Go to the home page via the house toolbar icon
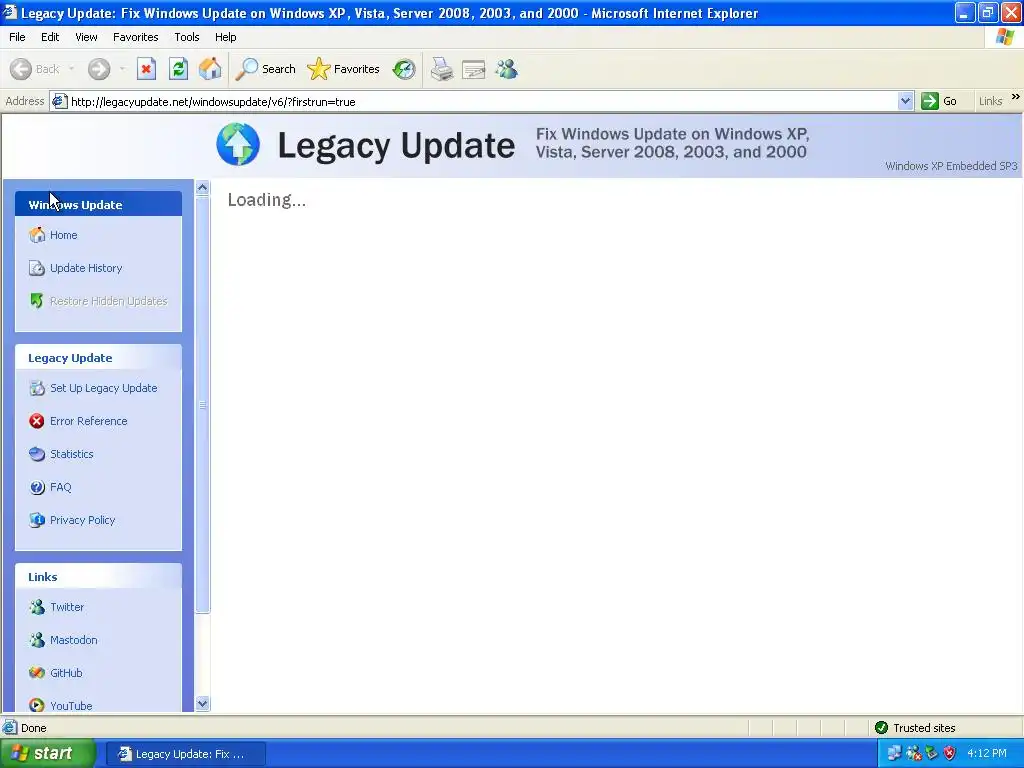The width and height of the screenshot is (1024, 768). click(210, 69)
